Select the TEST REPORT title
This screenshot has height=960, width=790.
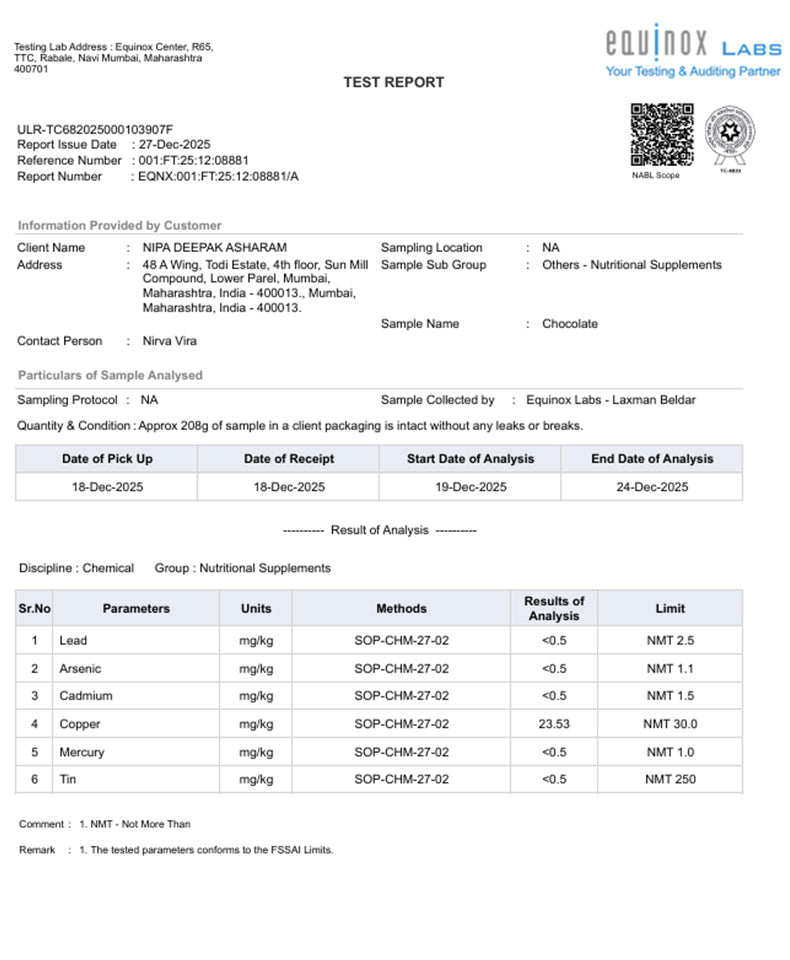pyautogui.click(x=394, y=82)
